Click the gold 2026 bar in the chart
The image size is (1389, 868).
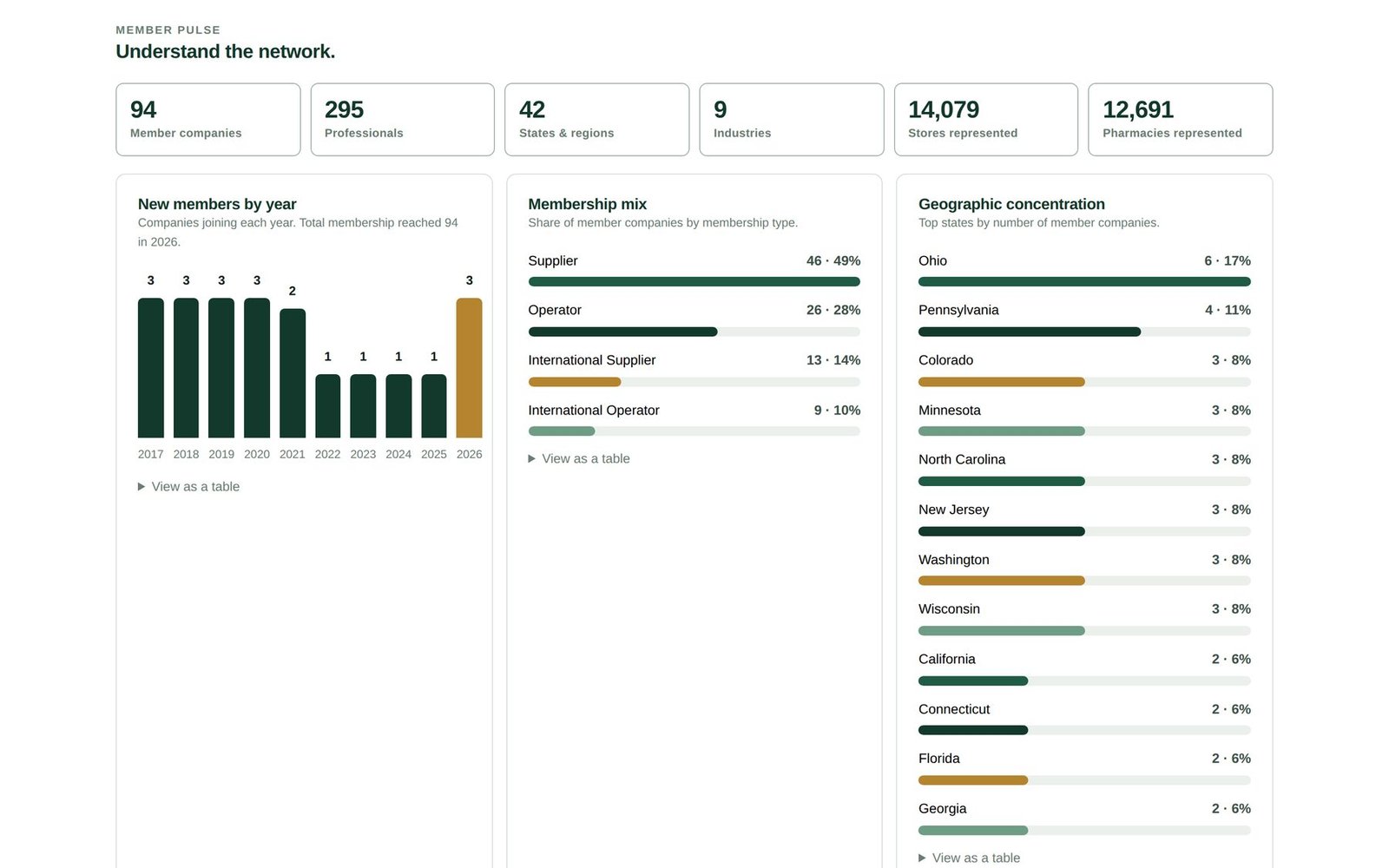coord(469,368)
